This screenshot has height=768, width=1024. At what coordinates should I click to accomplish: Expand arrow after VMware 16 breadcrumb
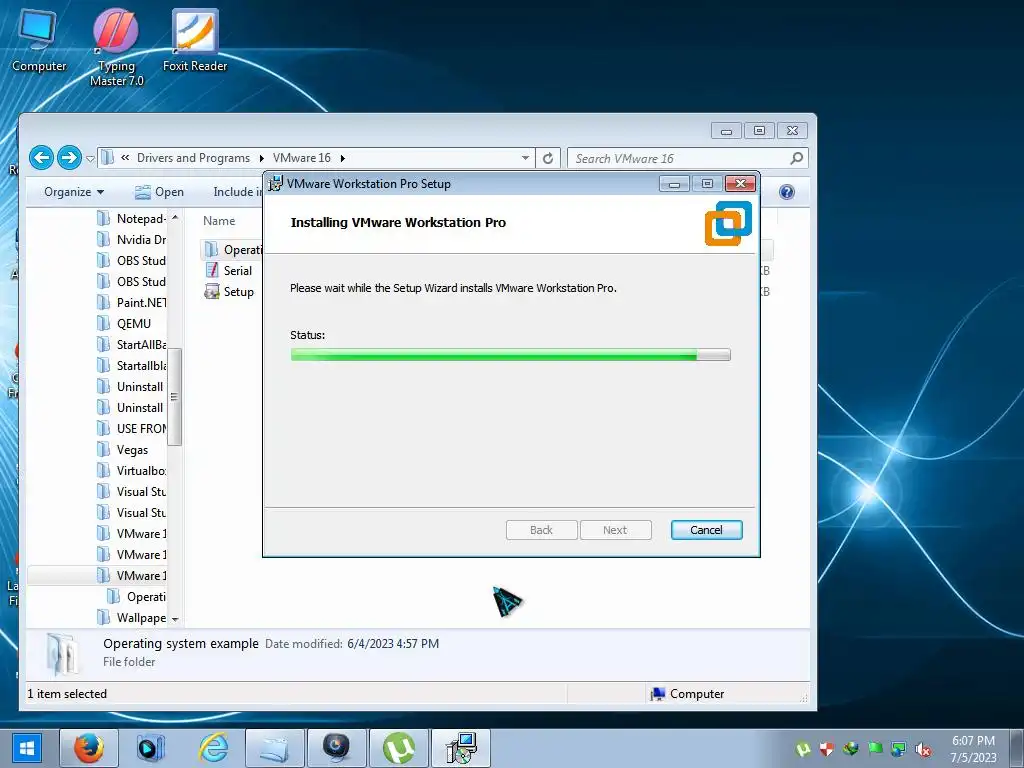point(342,158)
